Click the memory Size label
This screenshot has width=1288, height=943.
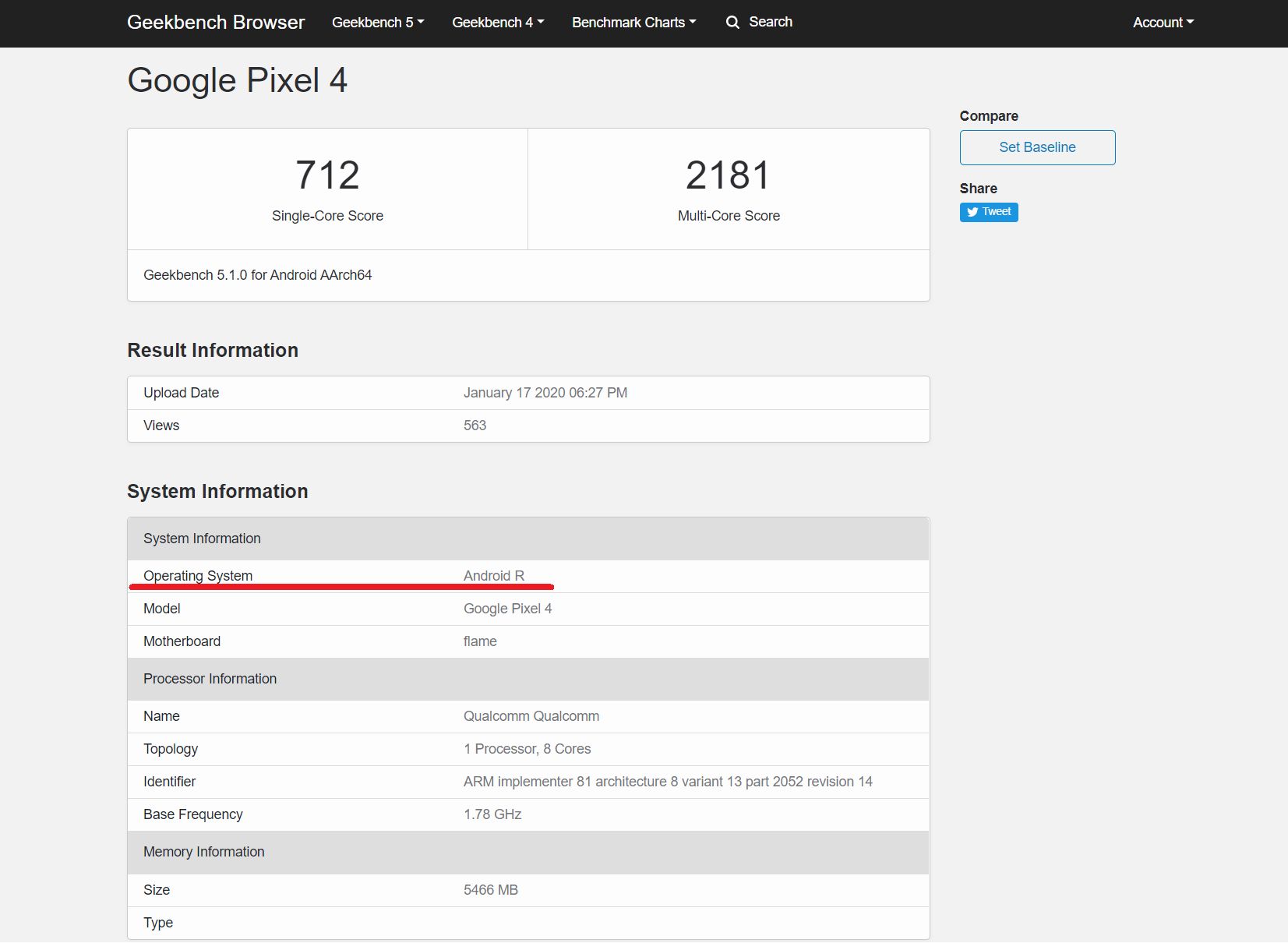tap(157, 890)
